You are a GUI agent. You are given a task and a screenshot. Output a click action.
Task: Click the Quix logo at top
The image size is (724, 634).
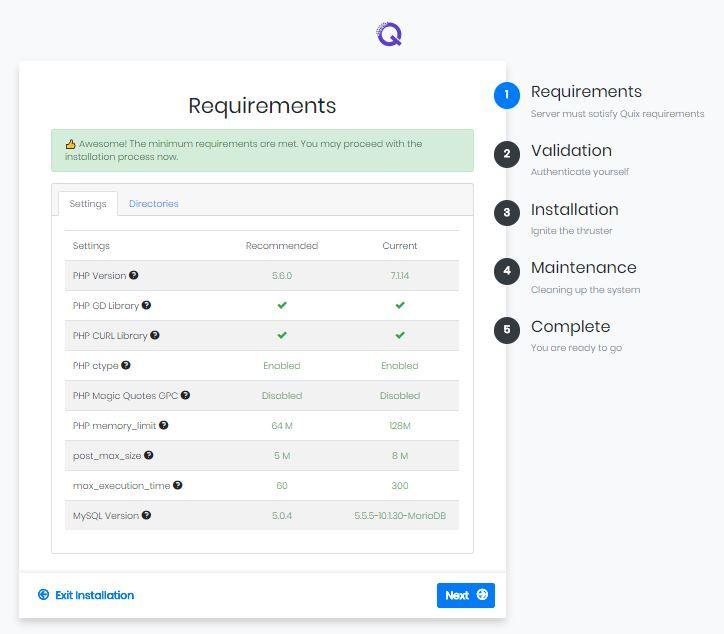[x=389, y=34]
